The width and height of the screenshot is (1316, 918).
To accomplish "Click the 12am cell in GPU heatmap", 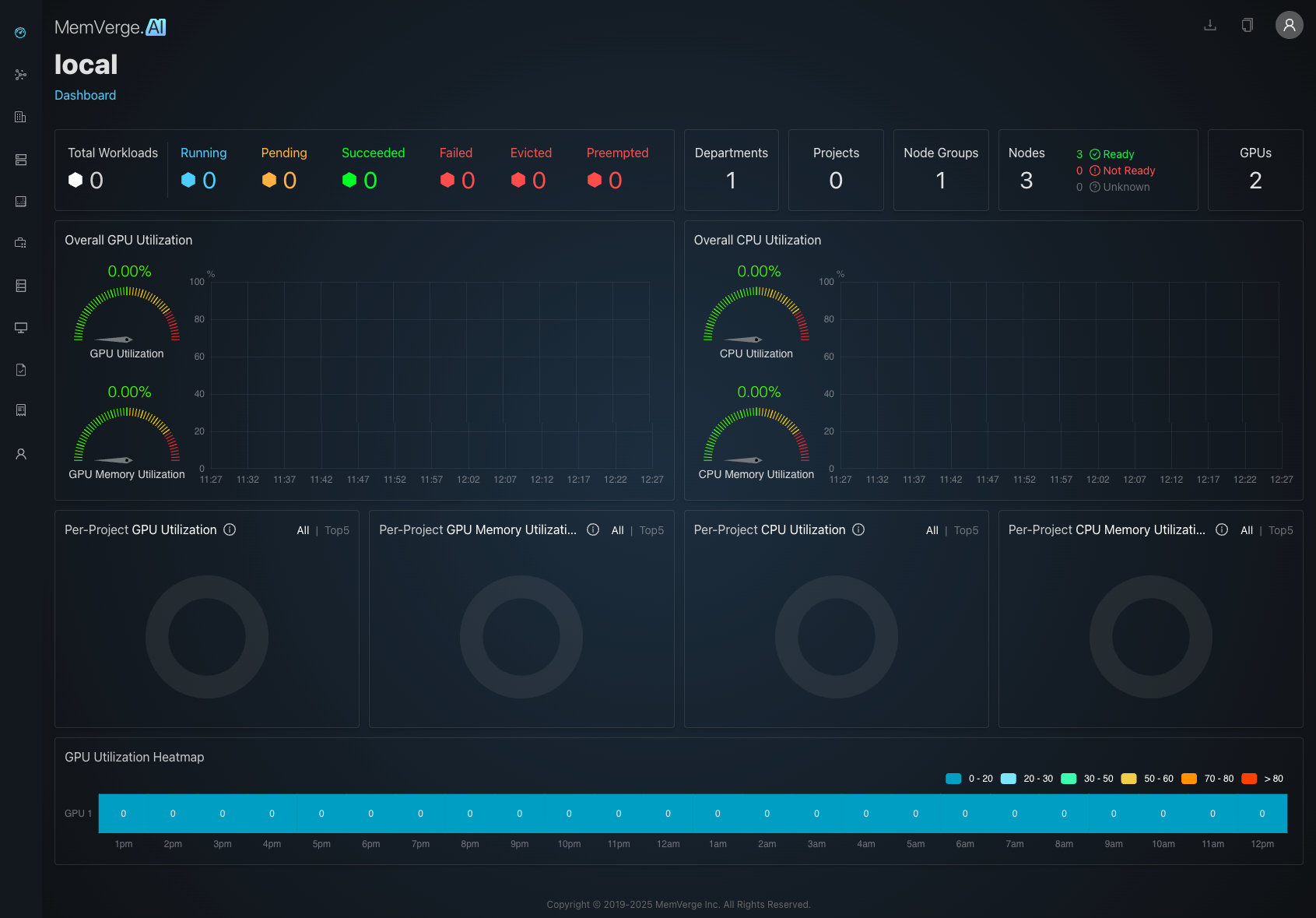I will (x=668, y=814).
